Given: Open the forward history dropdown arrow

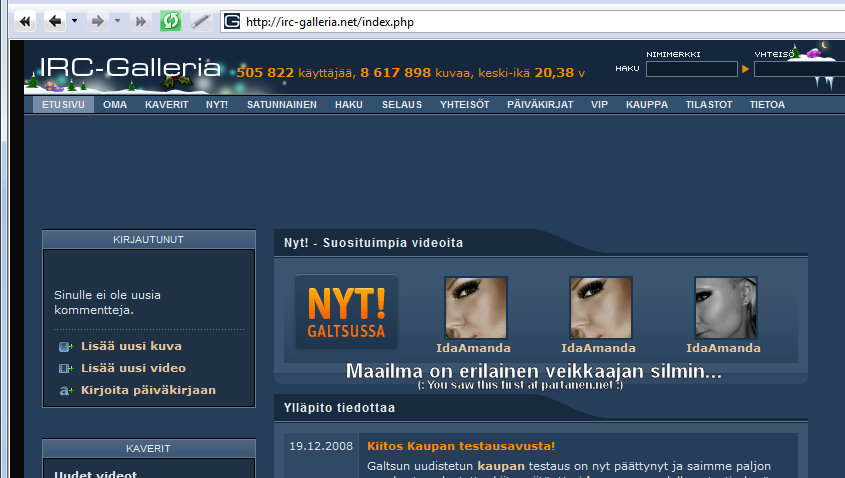Looking at the screenshot, I should coord(117,21).
